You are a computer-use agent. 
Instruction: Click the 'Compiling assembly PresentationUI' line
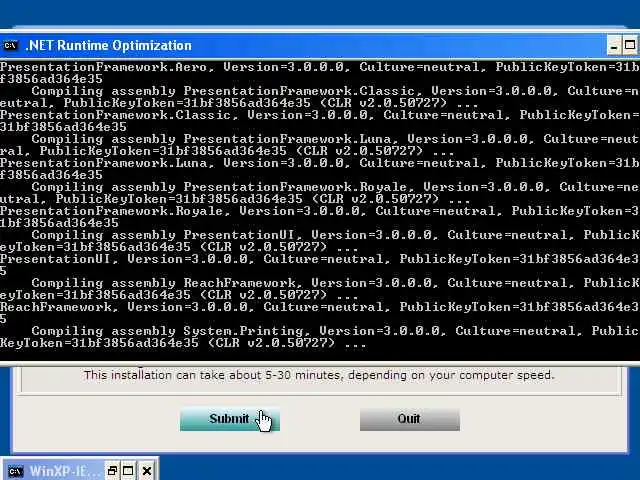pos(335,235)
